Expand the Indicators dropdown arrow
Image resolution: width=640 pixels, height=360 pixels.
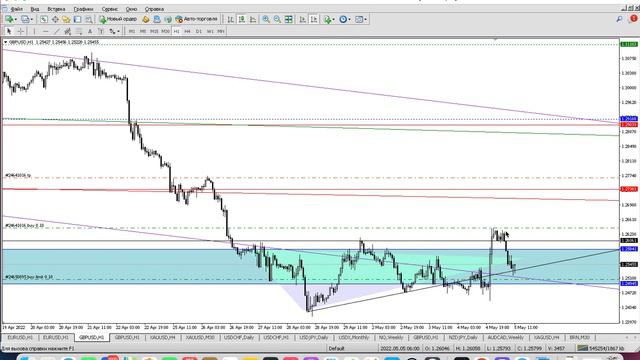click(333, 19)
